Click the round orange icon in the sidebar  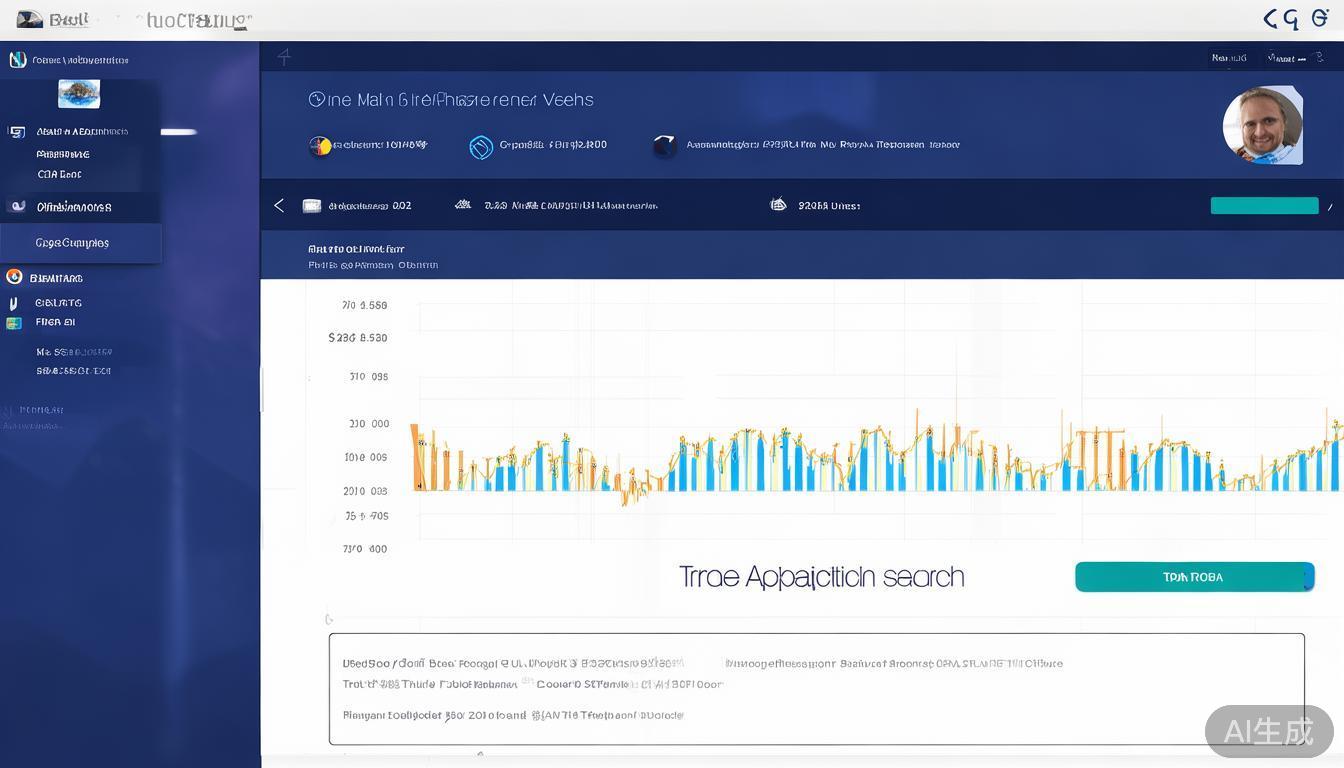pos(14,277)
